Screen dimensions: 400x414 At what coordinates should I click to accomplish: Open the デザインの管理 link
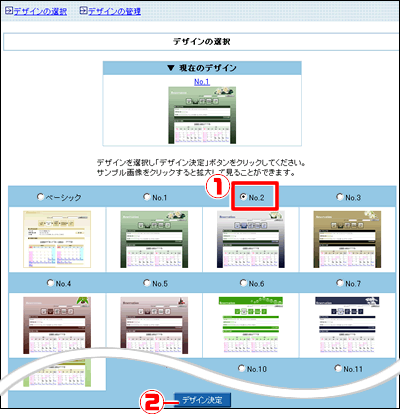[x=114, y=12]
